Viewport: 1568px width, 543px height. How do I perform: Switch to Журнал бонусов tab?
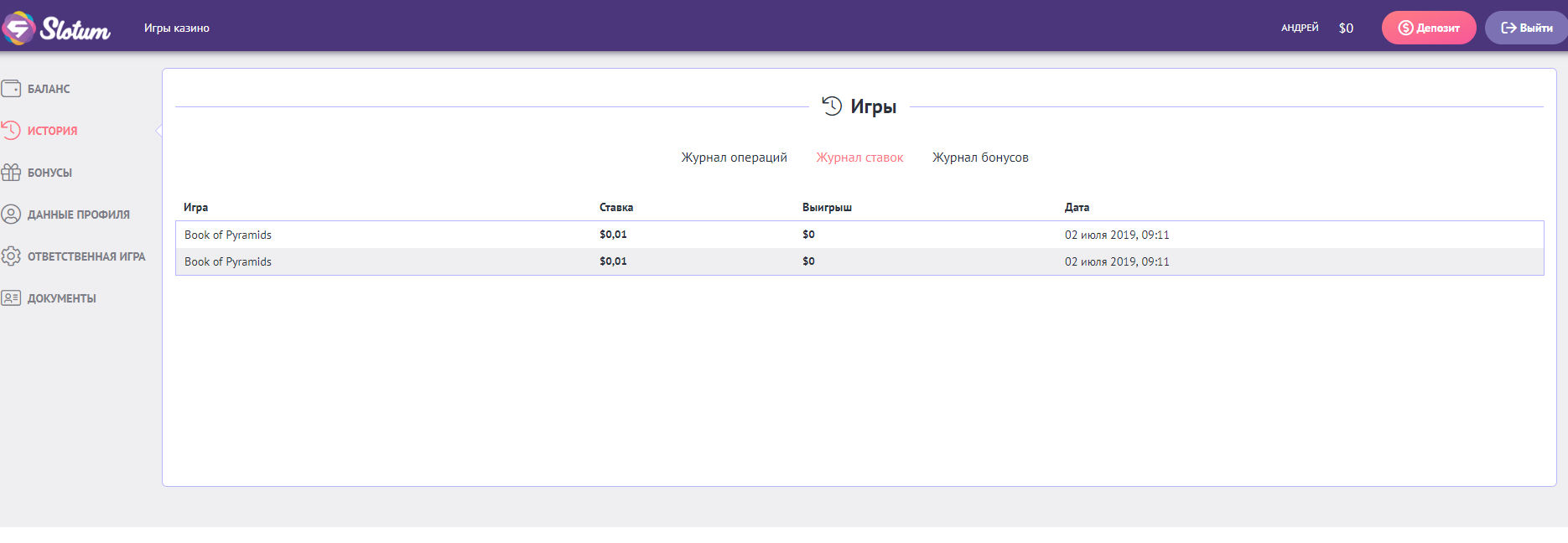[x=980, y=158]
